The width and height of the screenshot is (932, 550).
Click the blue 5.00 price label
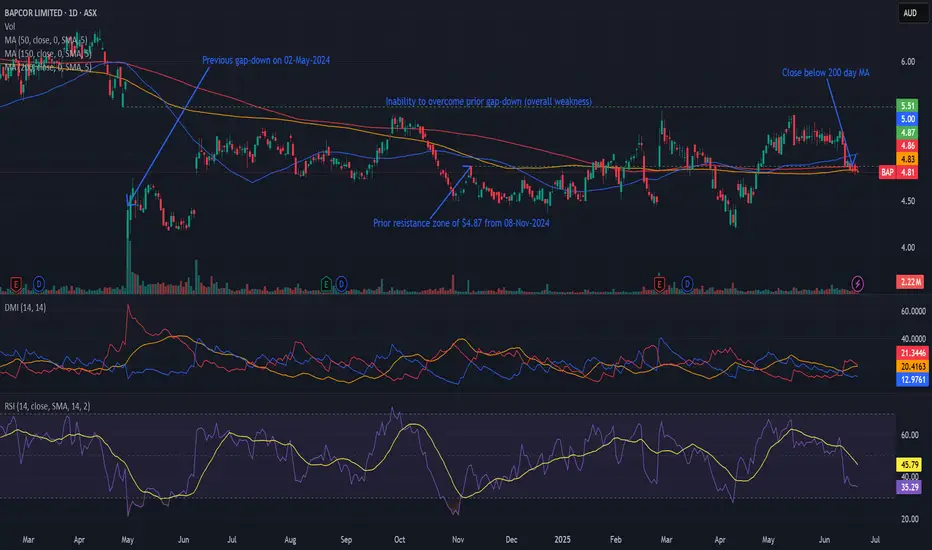908,119
